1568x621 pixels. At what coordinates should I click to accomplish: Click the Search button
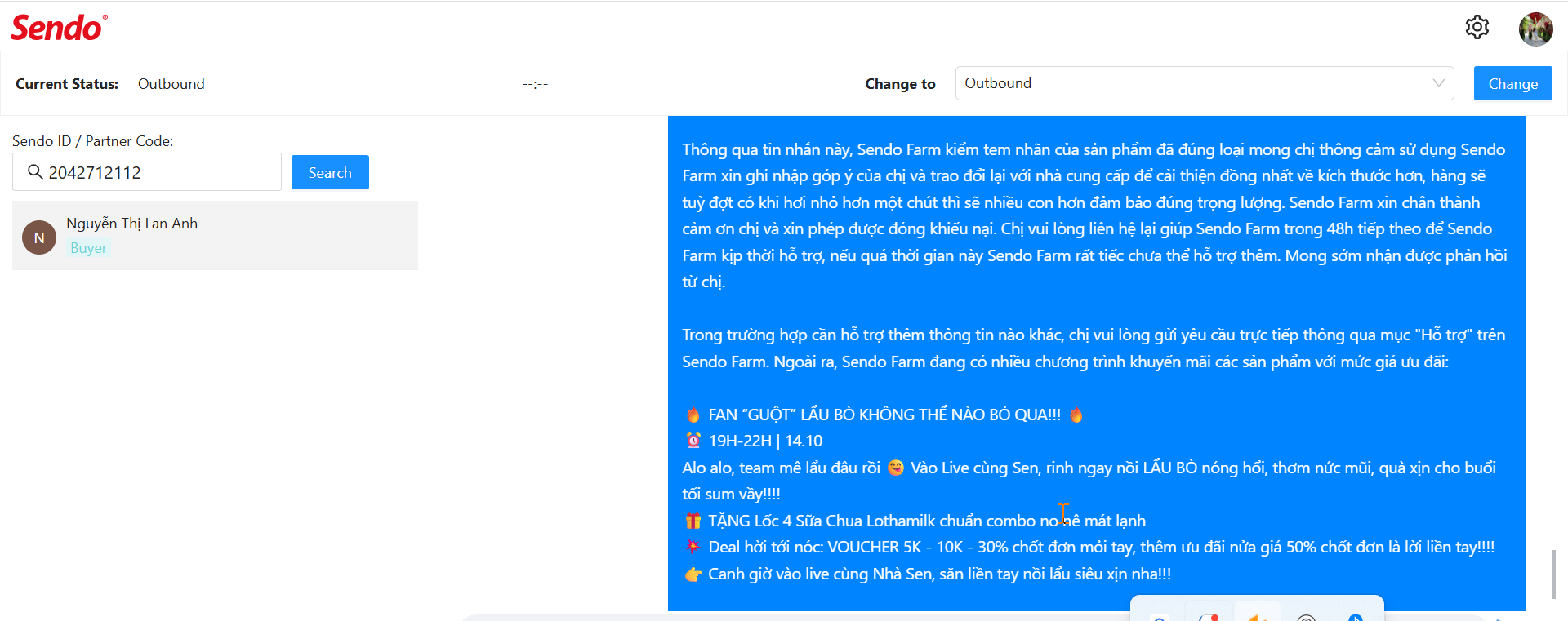tap(330, 172)
